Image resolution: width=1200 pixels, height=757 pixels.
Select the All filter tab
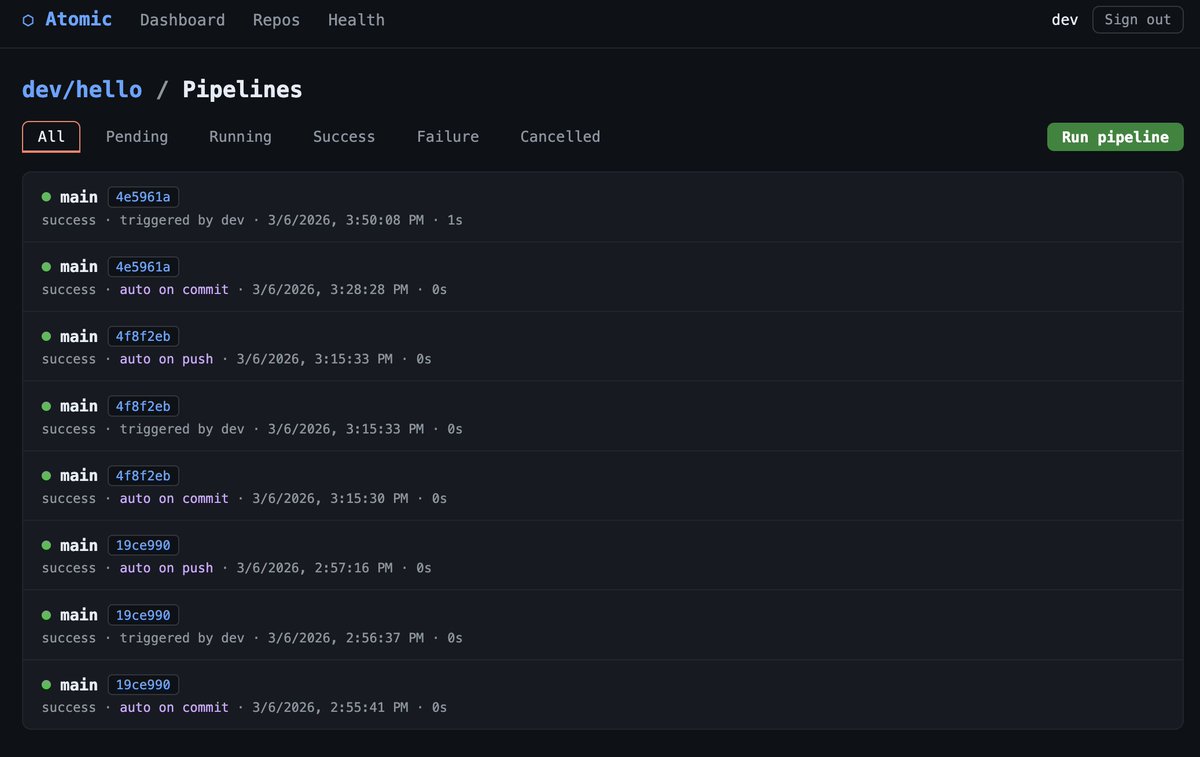[51, 137]
